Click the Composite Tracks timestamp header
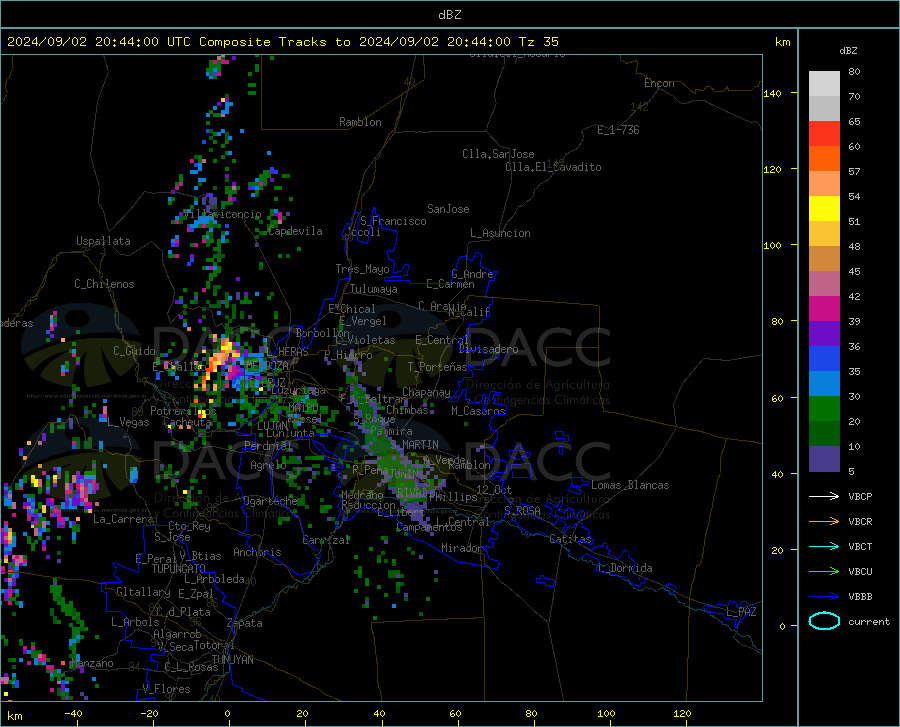The width and height of the screenshot is (900, 727). (x=282, y=42)
